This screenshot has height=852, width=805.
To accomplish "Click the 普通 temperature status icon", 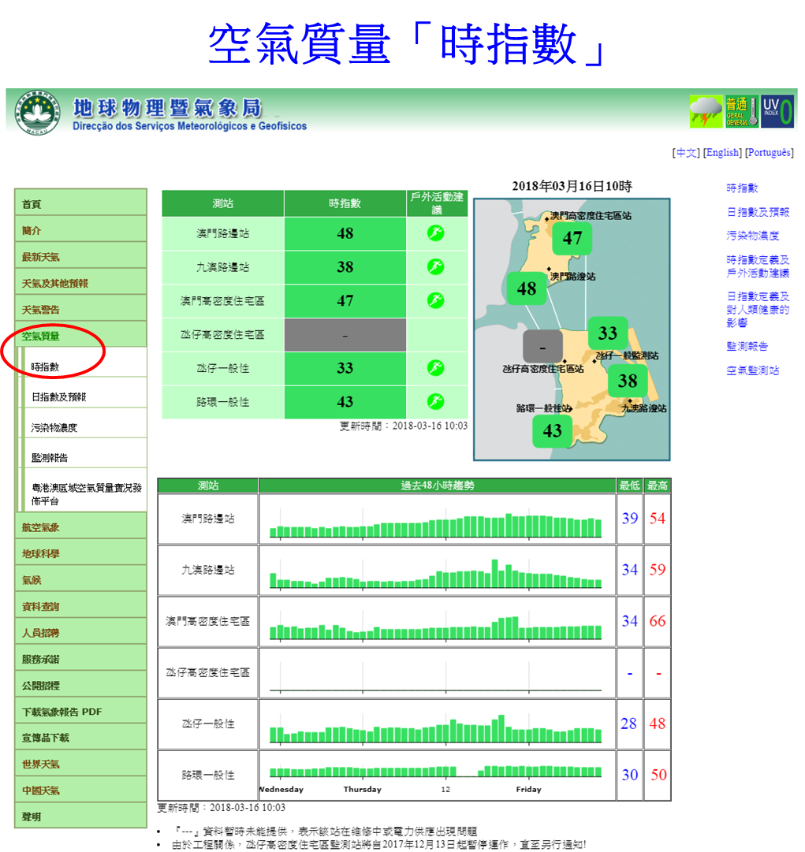I will (x=740, y=111).
